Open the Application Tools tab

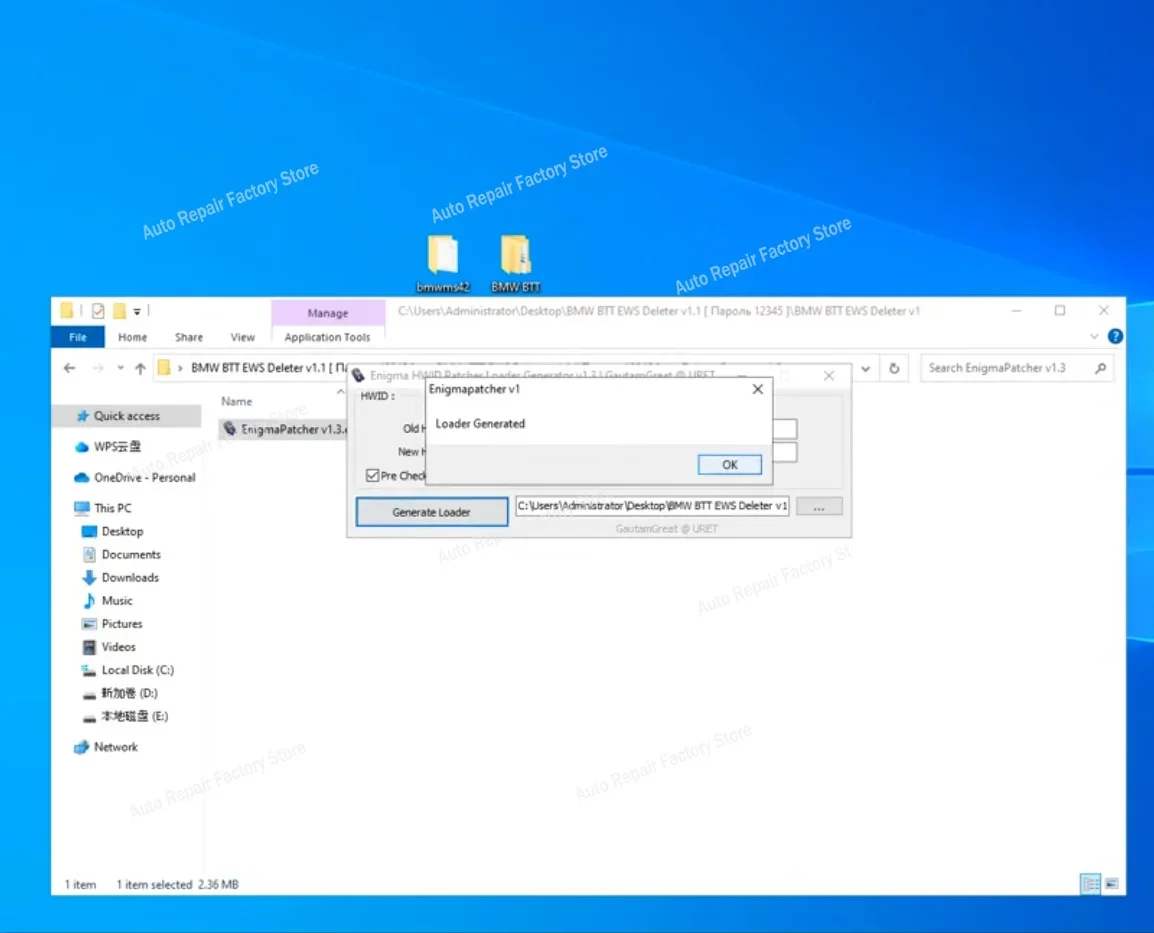coord(327,337)
